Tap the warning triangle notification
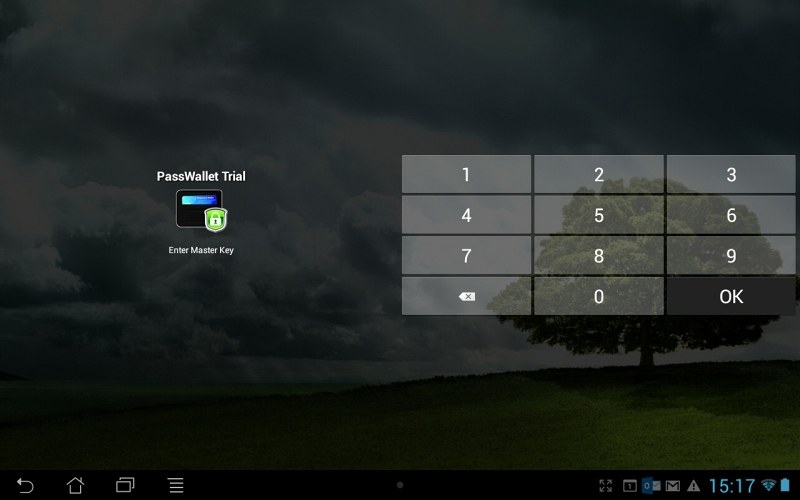This screenshot has width=800, height=500. [x=694, y=486]
